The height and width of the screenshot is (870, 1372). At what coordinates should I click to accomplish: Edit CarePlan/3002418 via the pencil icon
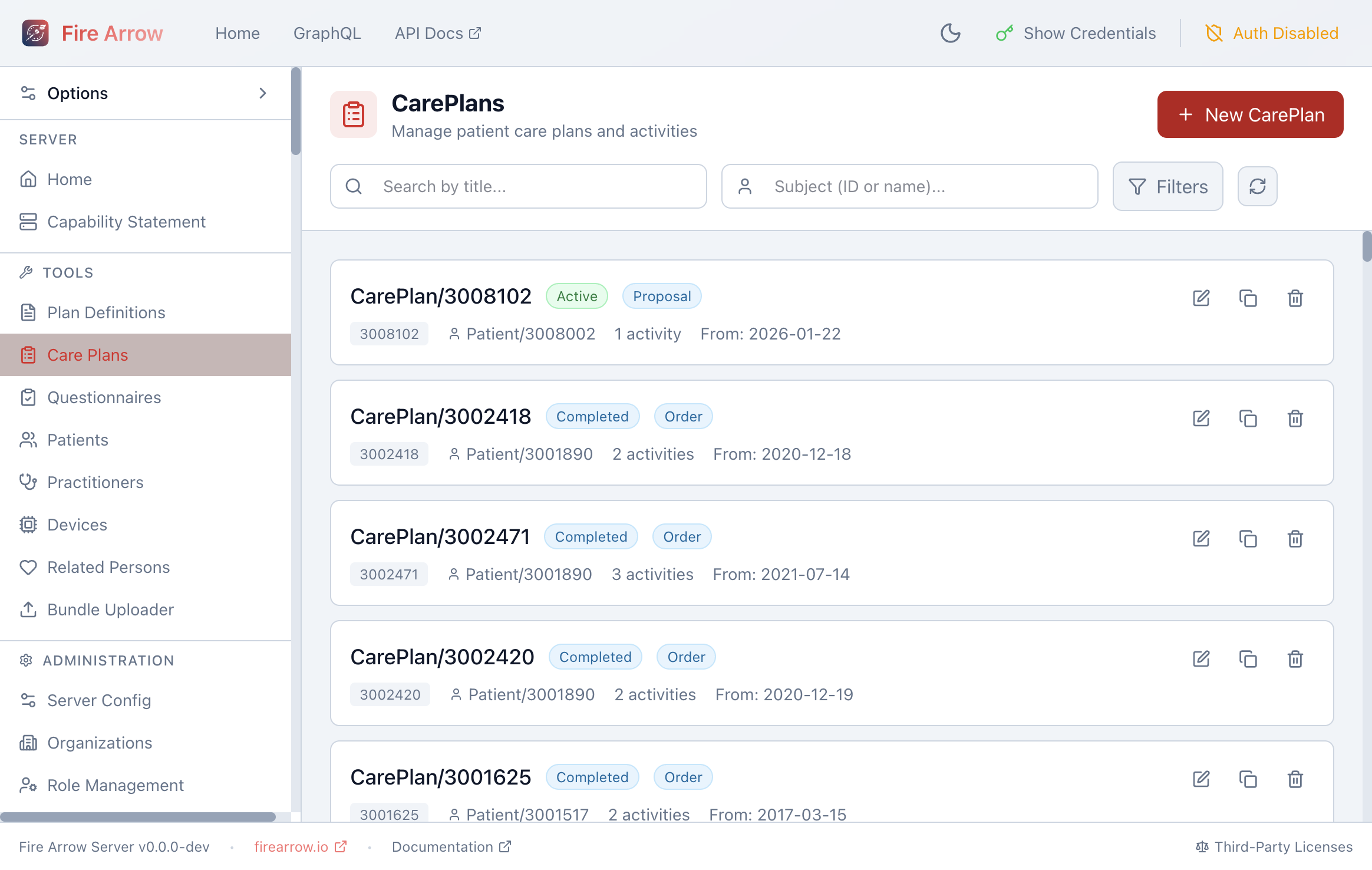pos(1201,418)
